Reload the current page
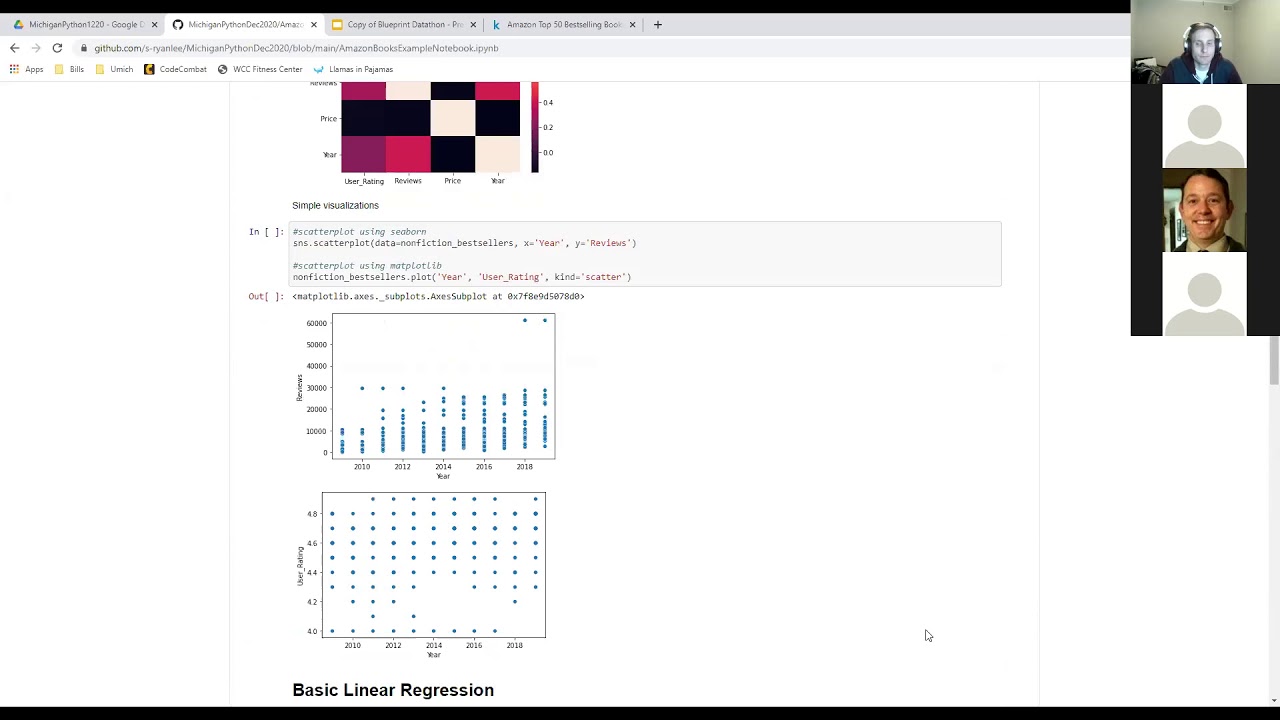The width and height of the screenshot is (1280, 720). pyautogui.click(x=57, y=48)
